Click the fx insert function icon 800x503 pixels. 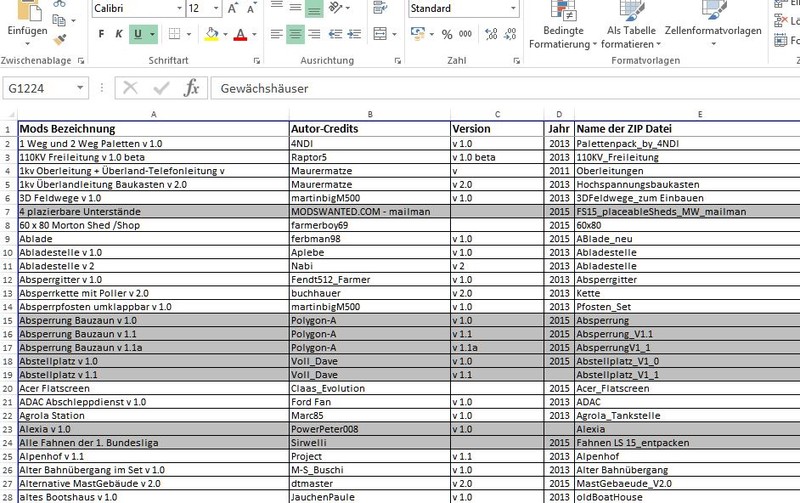[x=190, y=88]
